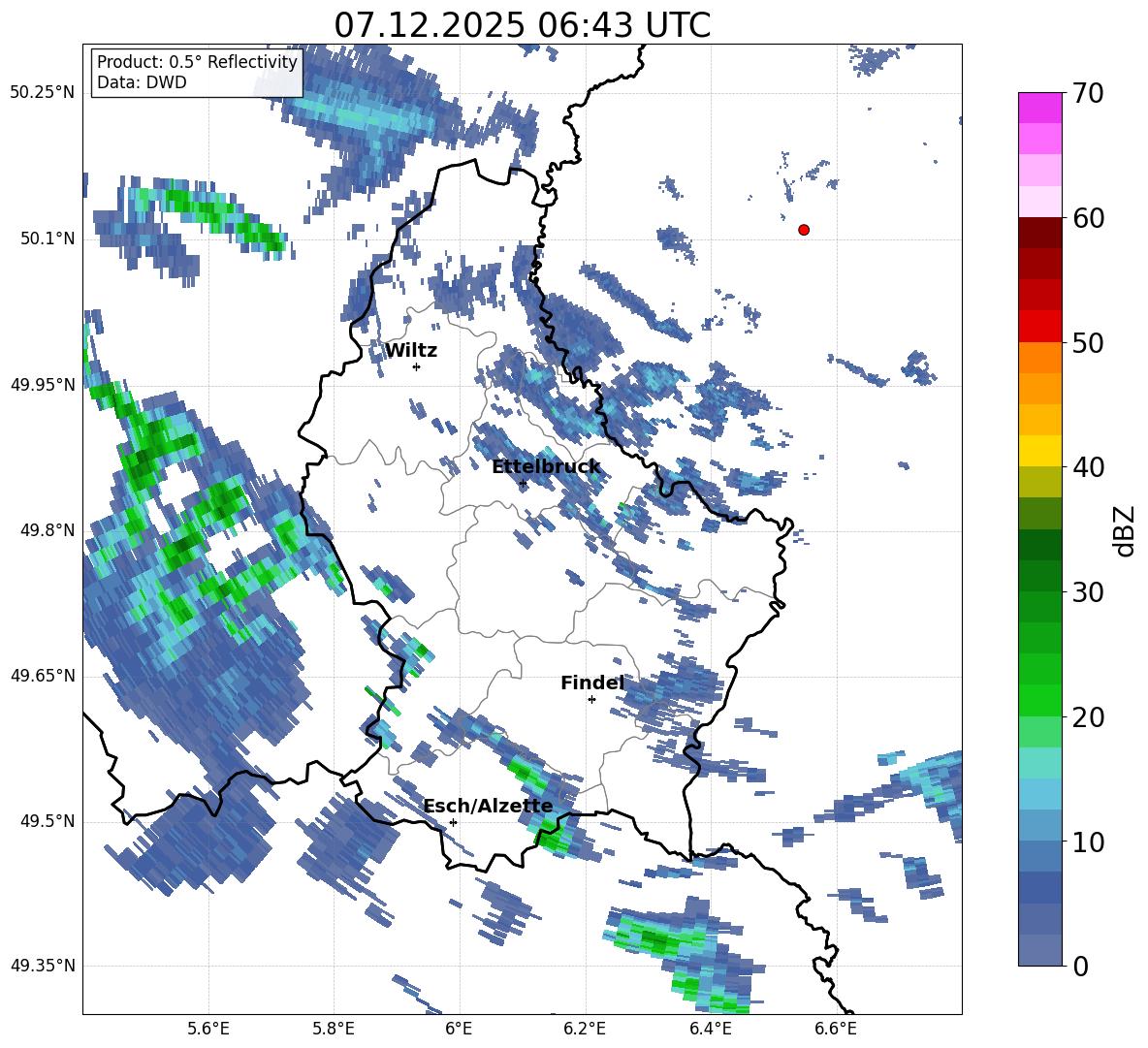Pick the olive colorbar segment below 40
1148x1048 pixels.
pos(1039,482)
